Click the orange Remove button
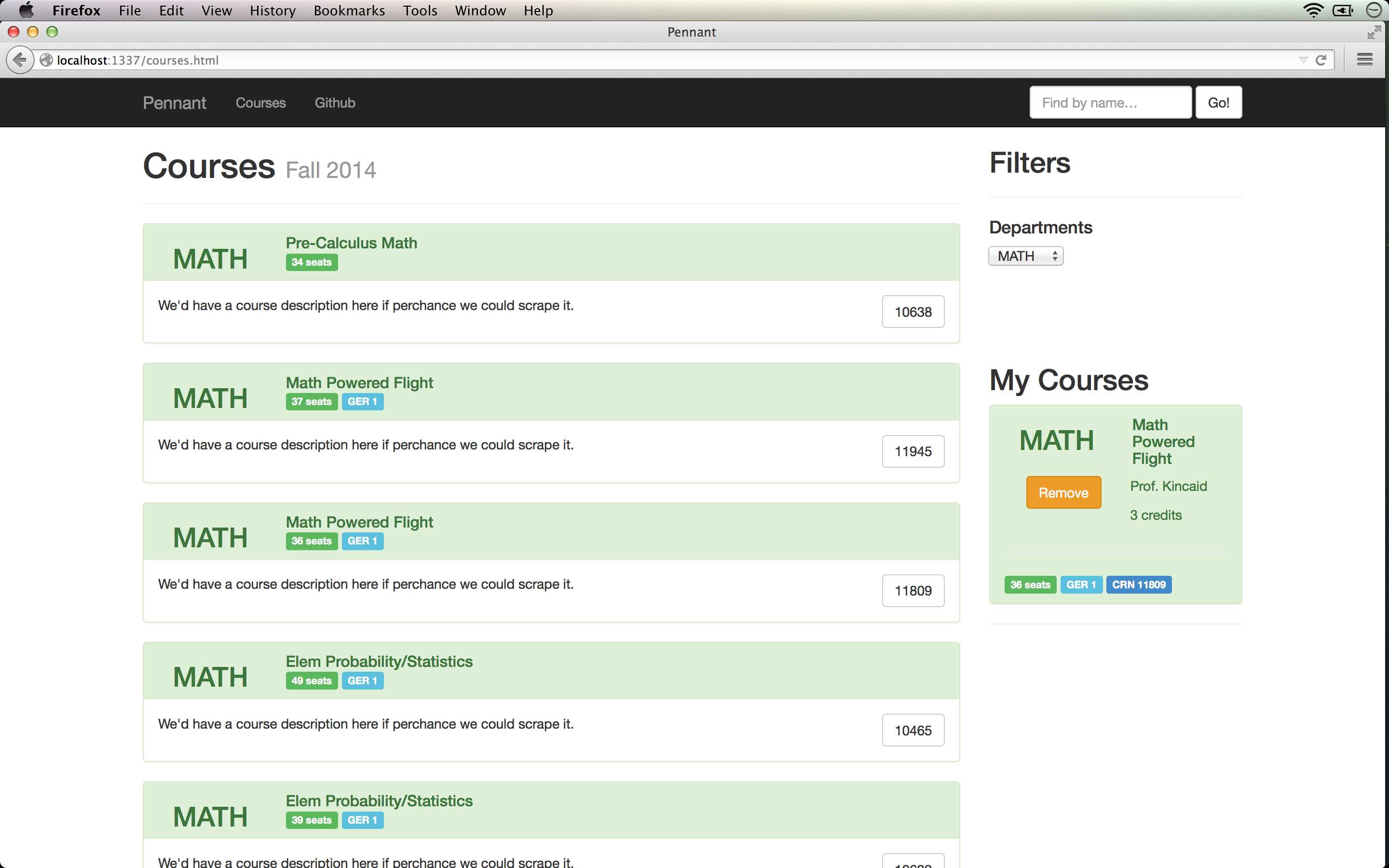This screenshot has height=868, width=1389. [x=1063, y=492]
